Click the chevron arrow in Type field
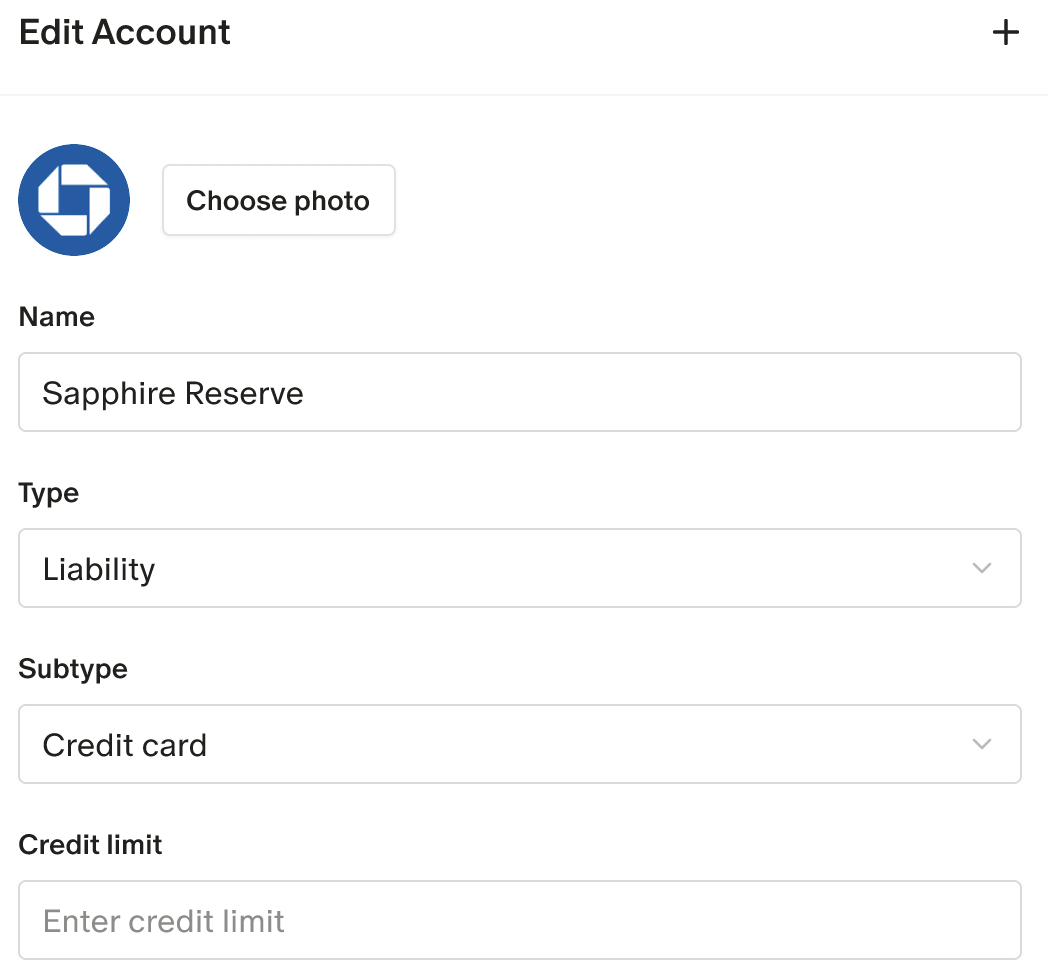This screenshot has width=1048, height=976. [x=982, y=568]
